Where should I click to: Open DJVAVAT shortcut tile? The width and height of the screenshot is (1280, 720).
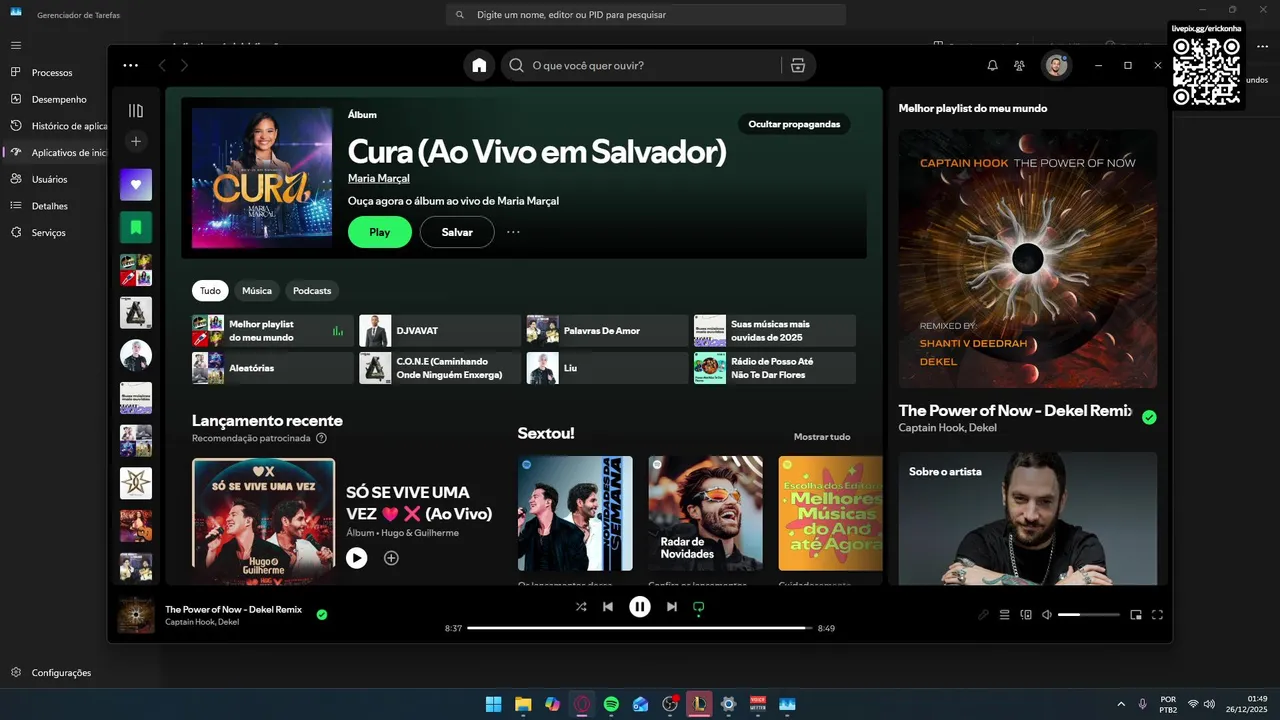click(440, 331)
